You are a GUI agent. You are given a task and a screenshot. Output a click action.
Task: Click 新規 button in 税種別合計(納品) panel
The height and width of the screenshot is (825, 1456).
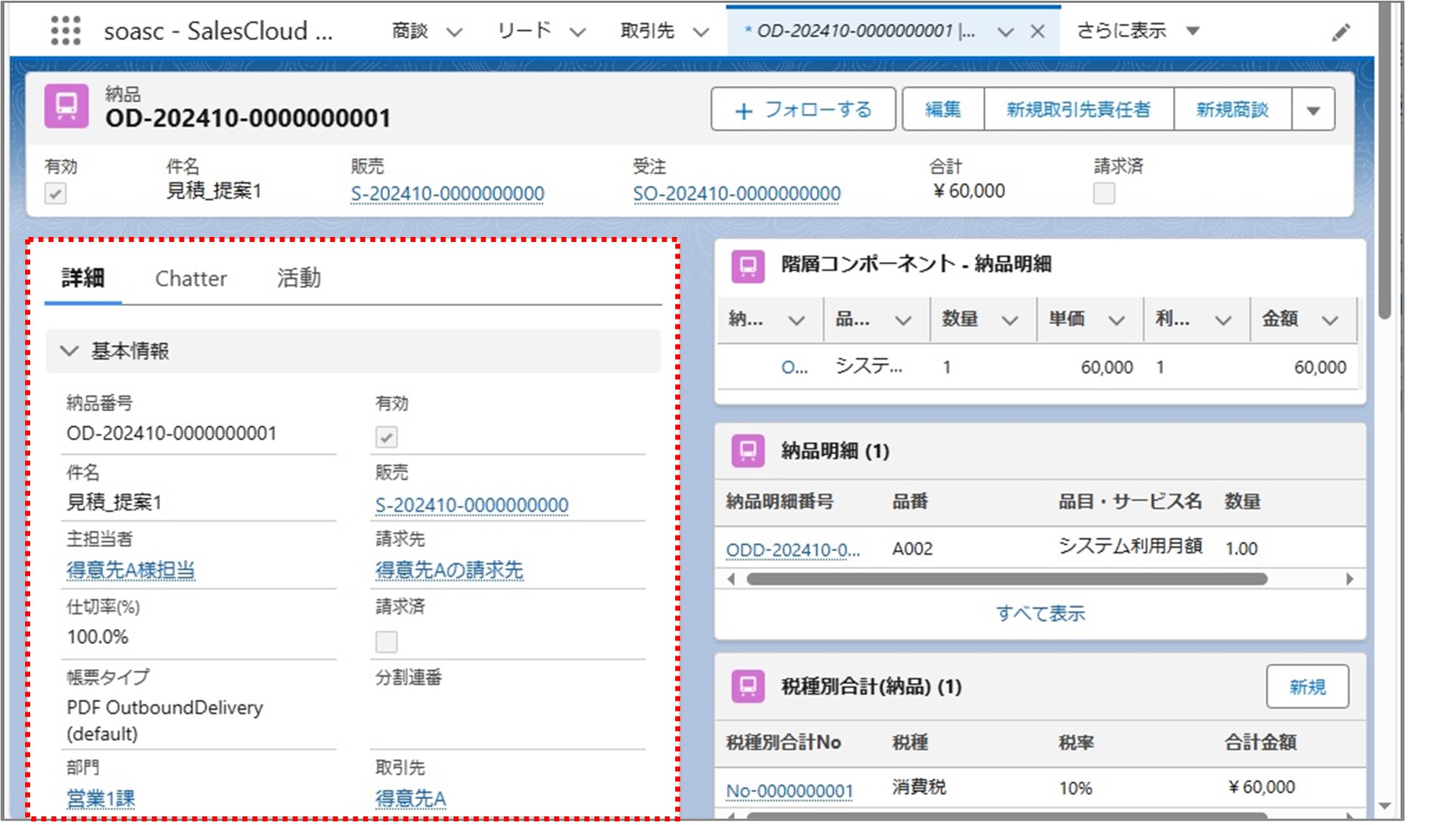[1307, 687]
